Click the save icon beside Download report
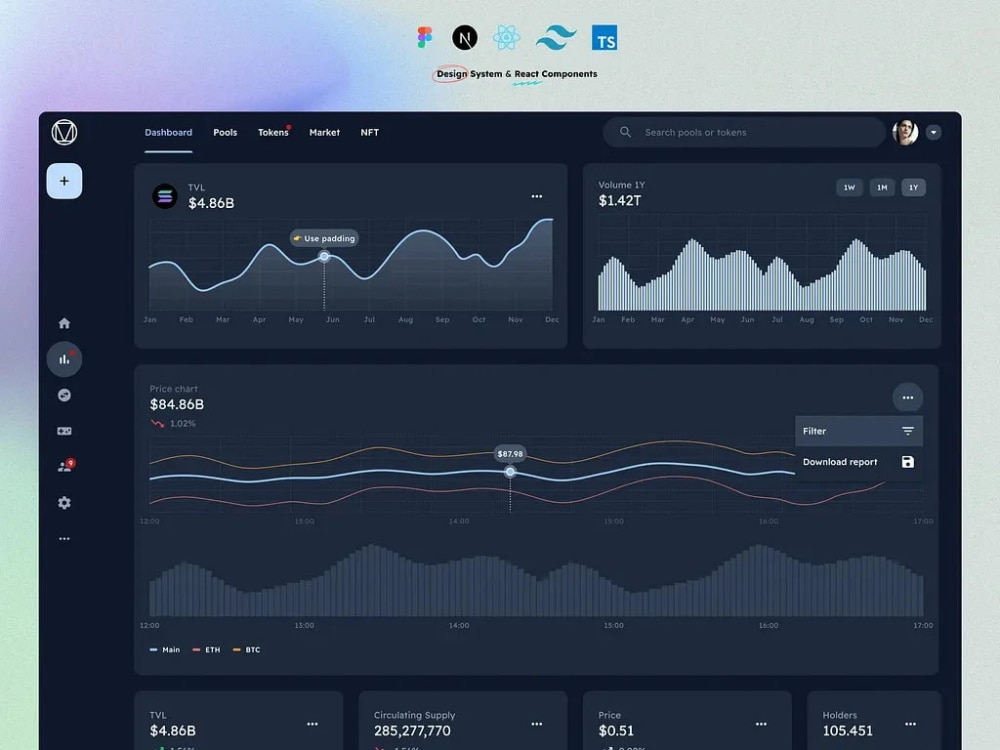 908,462
